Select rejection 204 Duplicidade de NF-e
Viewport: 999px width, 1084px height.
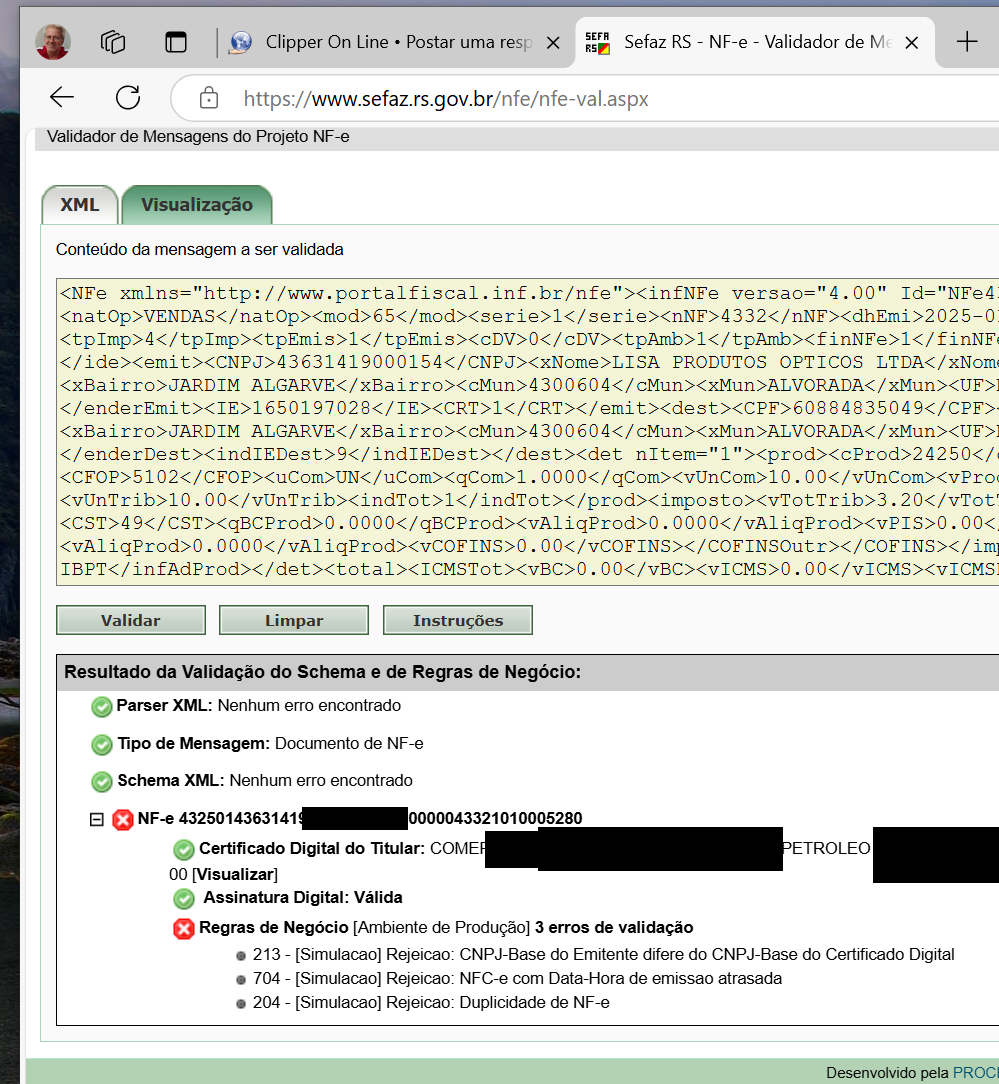tap(431, 1002)
